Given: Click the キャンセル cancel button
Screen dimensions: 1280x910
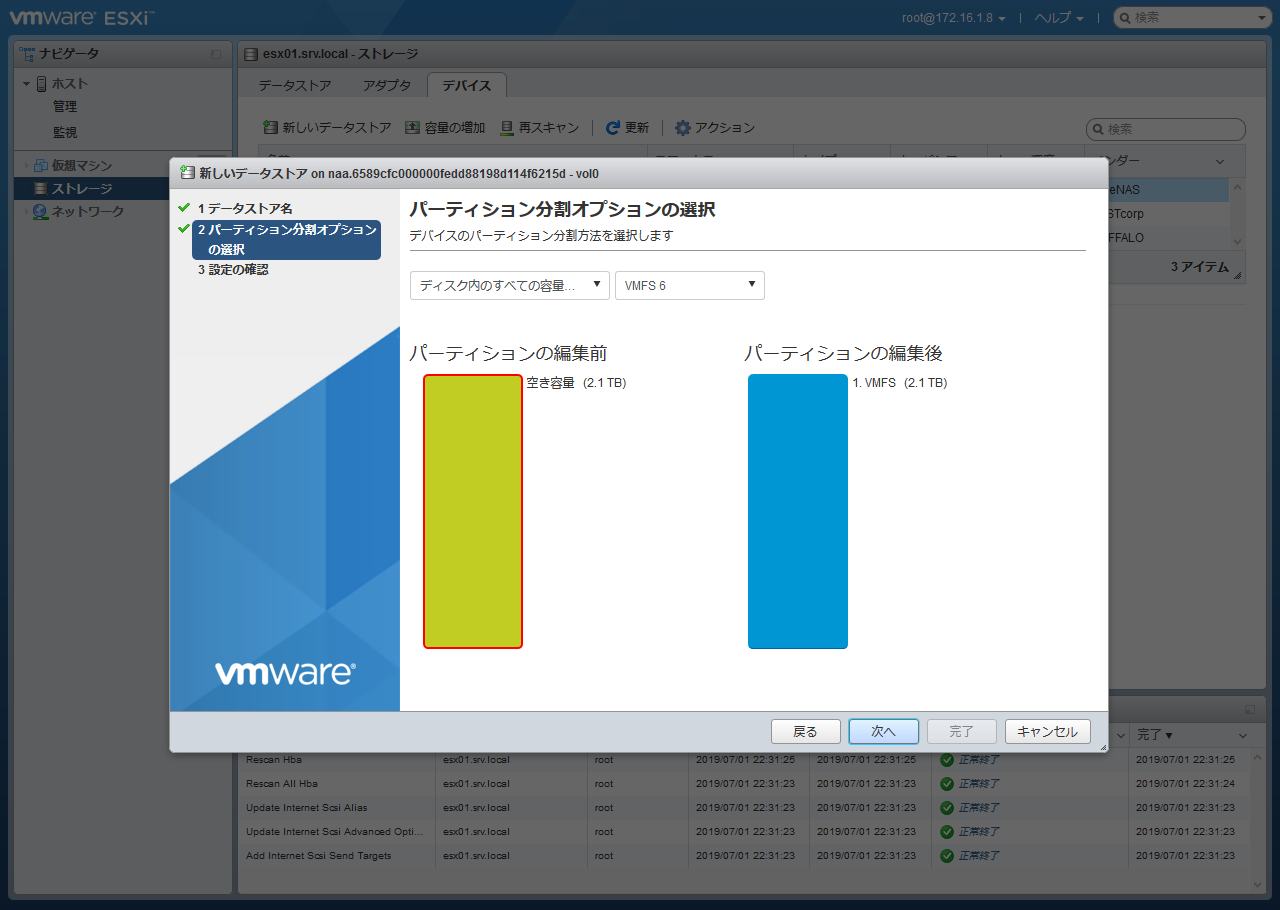Looking at the screenshot, I should click(x=1047, y=732).
